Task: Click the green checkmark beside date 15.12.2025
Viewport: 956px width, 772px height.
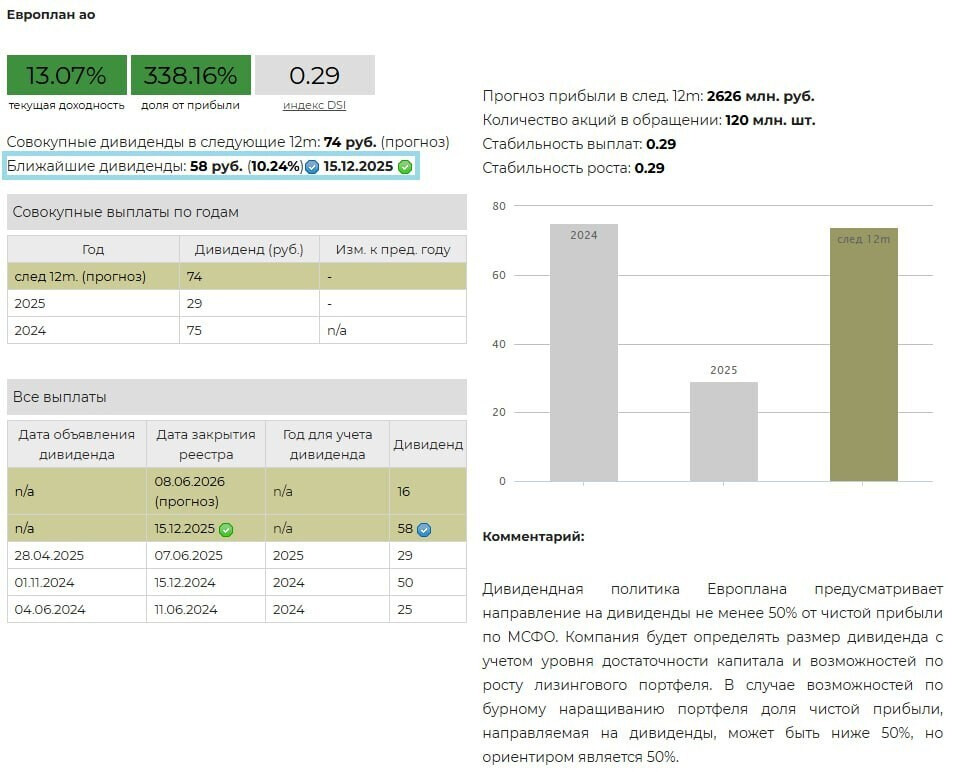Action: click(x=404, y=166)
